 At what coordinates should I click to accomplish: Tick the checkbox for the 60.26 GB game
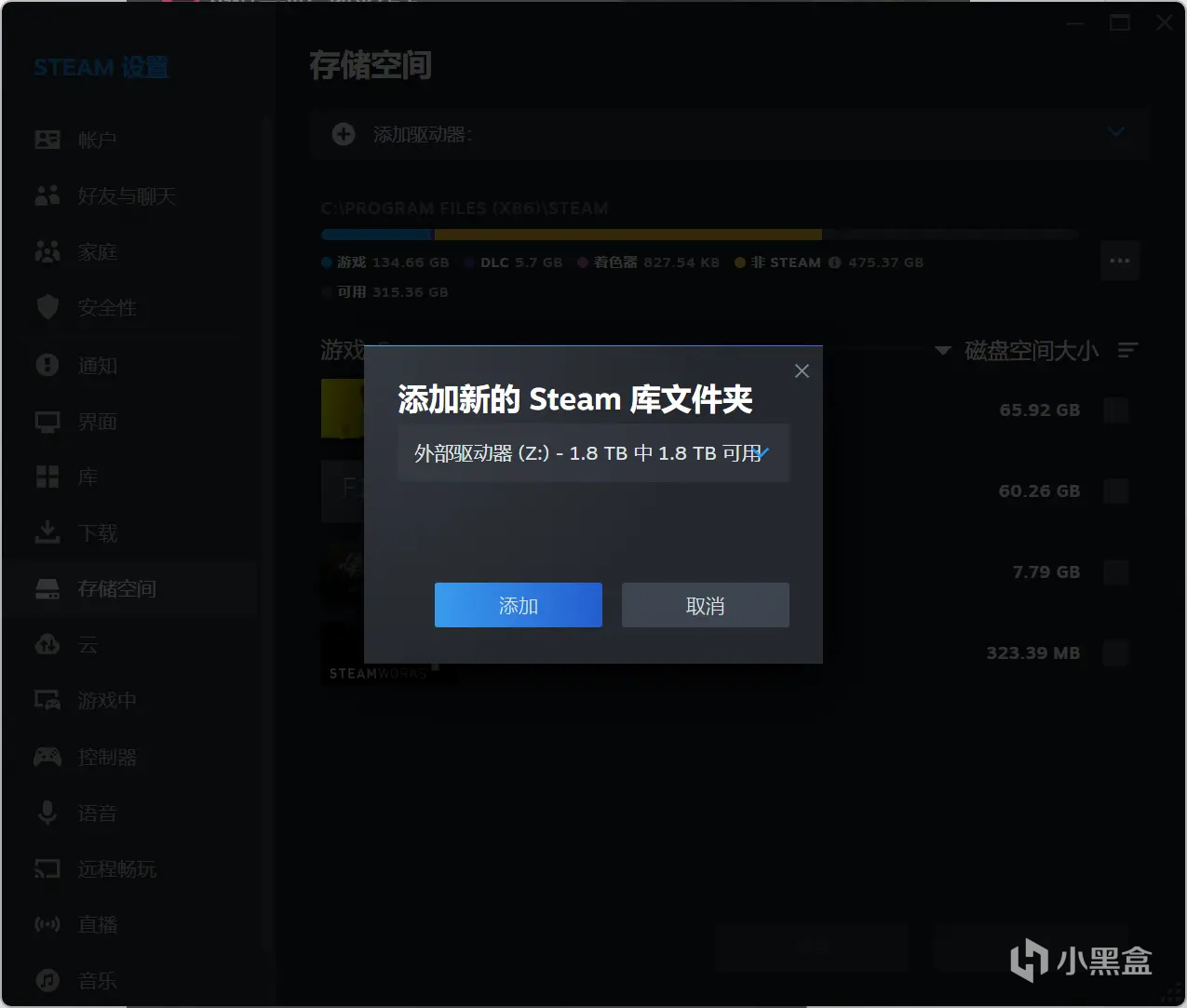coord(1115,491)
